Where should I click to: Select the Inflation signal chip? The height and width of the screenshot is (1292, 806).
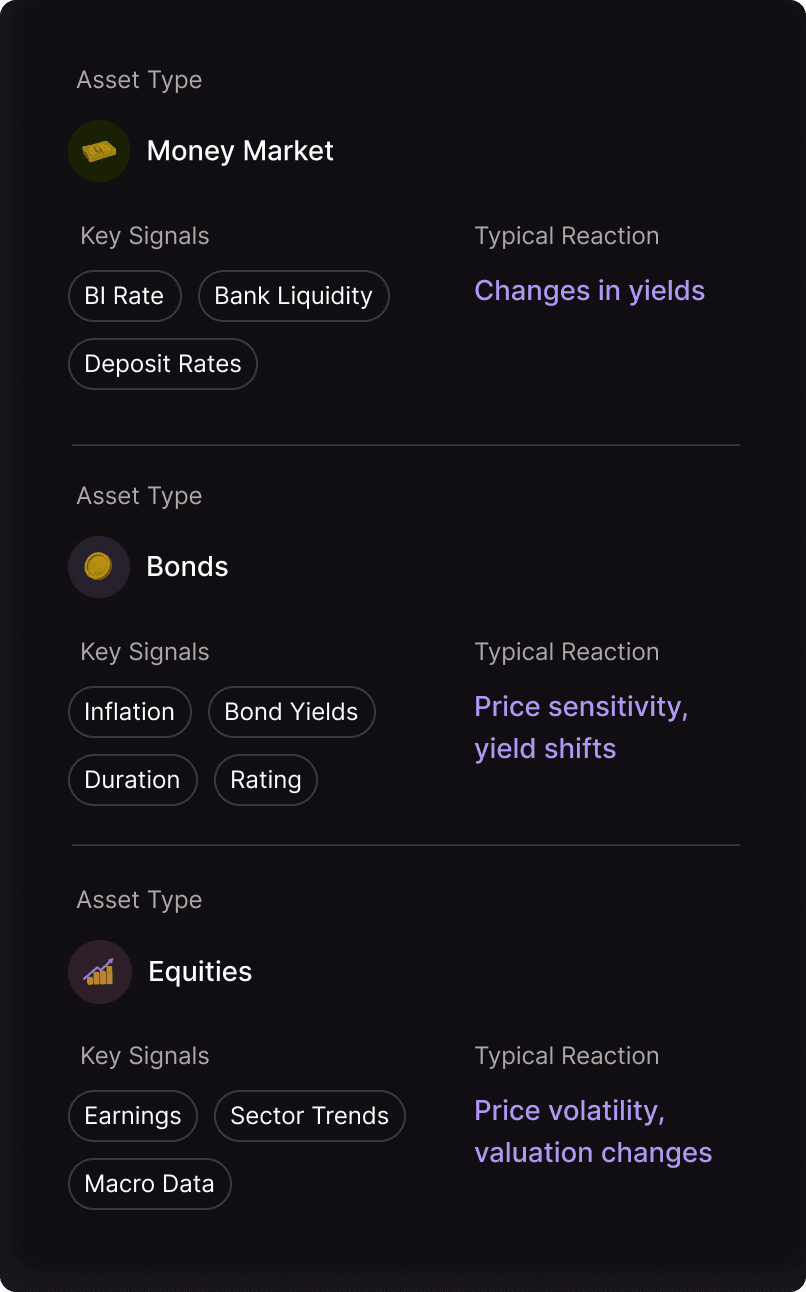(130, 712)
